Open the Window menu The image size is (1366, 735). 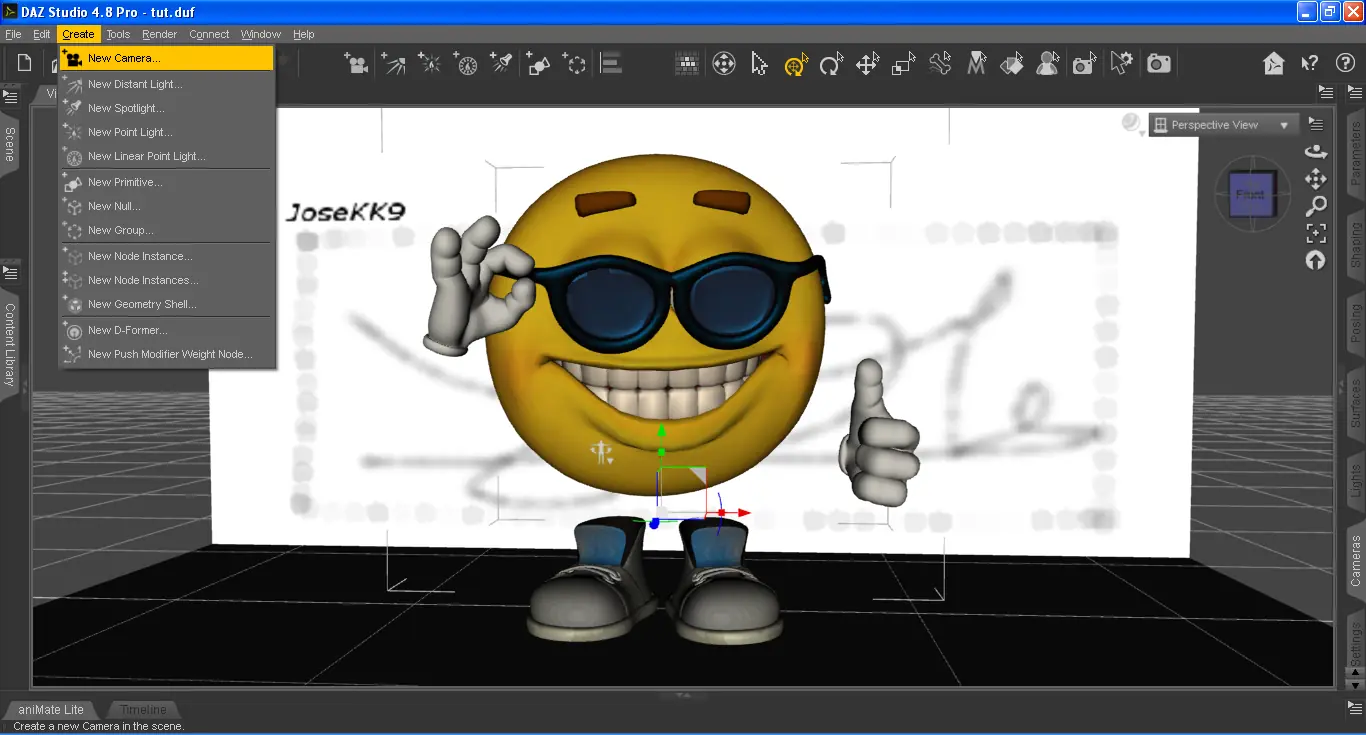coord(260,33)
